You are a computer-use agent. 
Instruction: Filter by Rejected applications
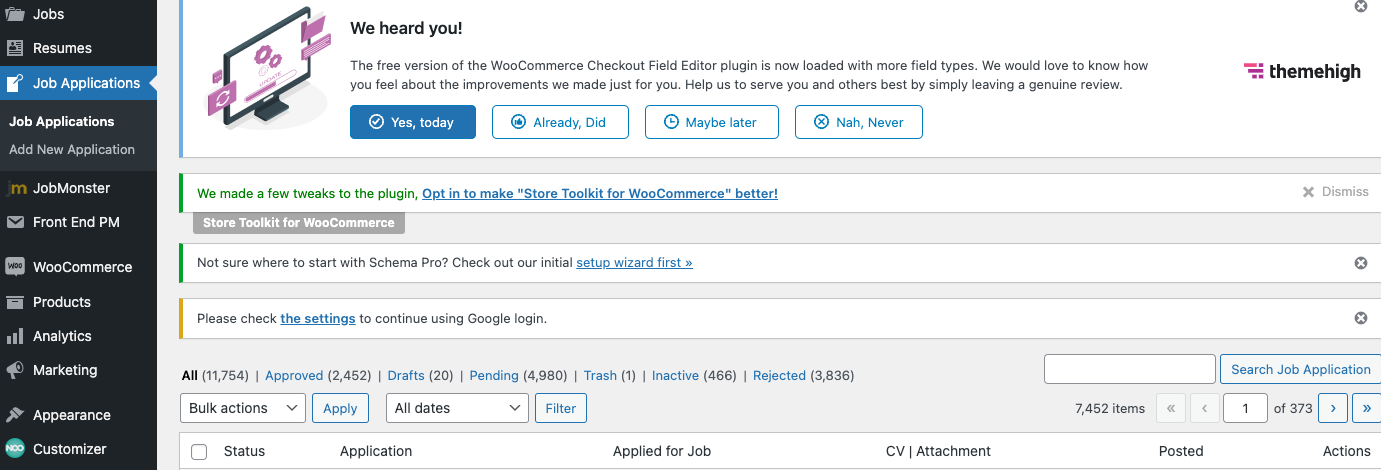[x=779, y=376]
